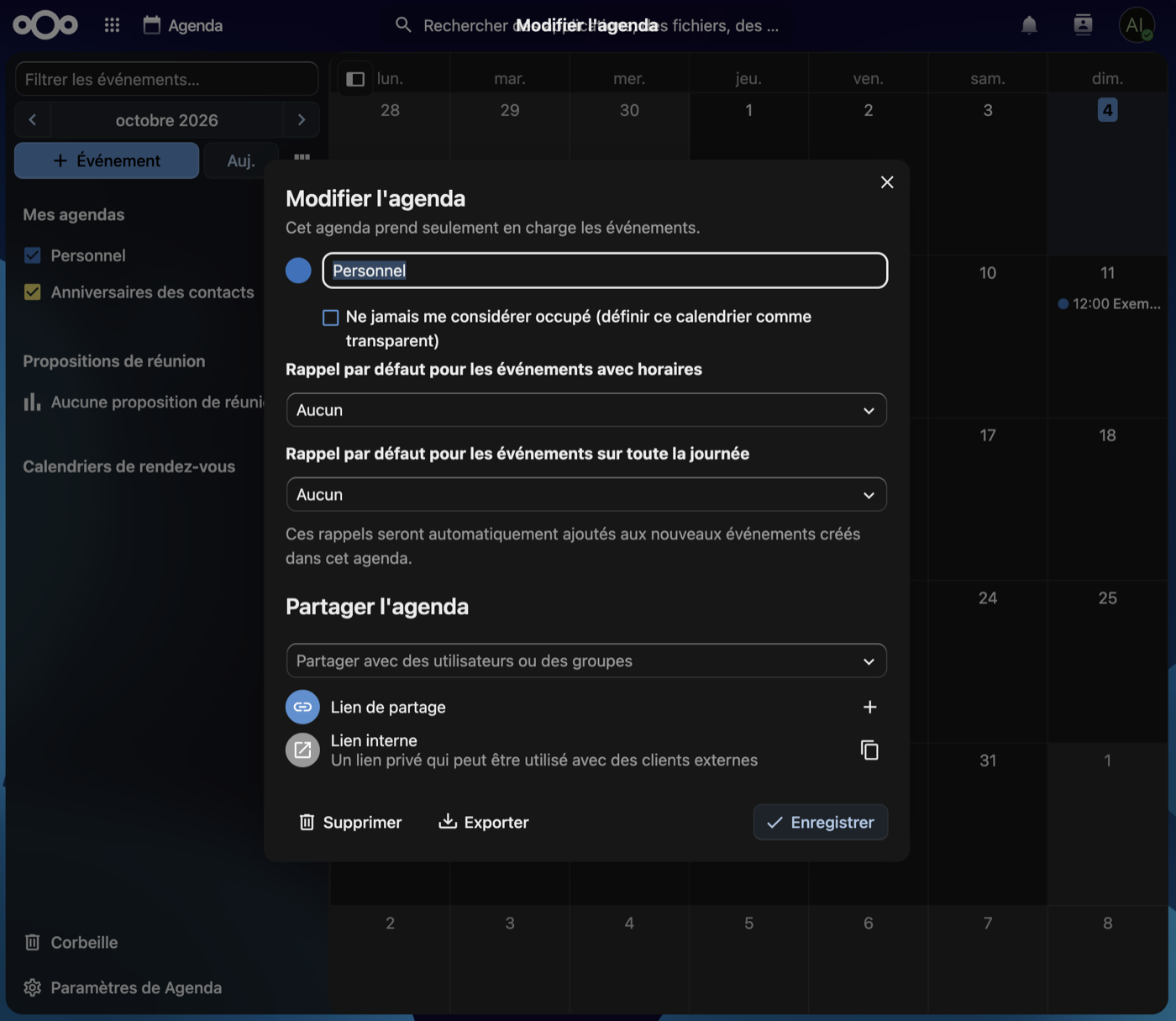Open the notifications bell
Image resolution: width=1176 pixels, height=1021 pixels.
point(1029,25)
